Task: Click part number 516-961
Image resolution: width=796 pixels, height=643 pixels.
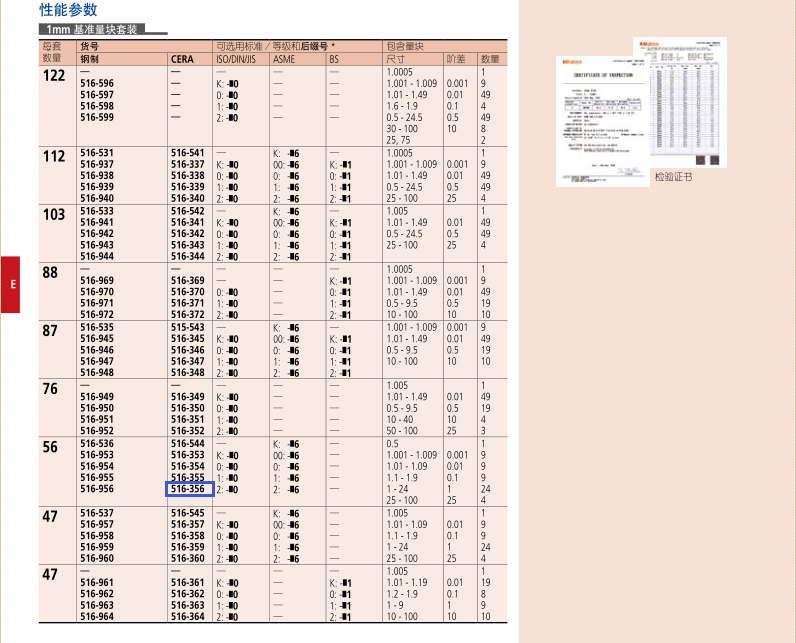Action: click(97, 583)
